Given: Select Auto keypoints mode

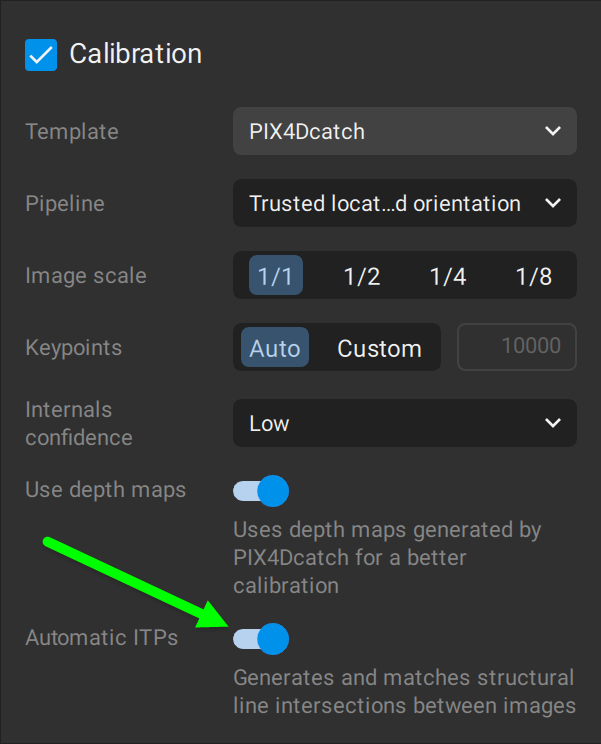Looking at the screenshot, I should (275, 348).
